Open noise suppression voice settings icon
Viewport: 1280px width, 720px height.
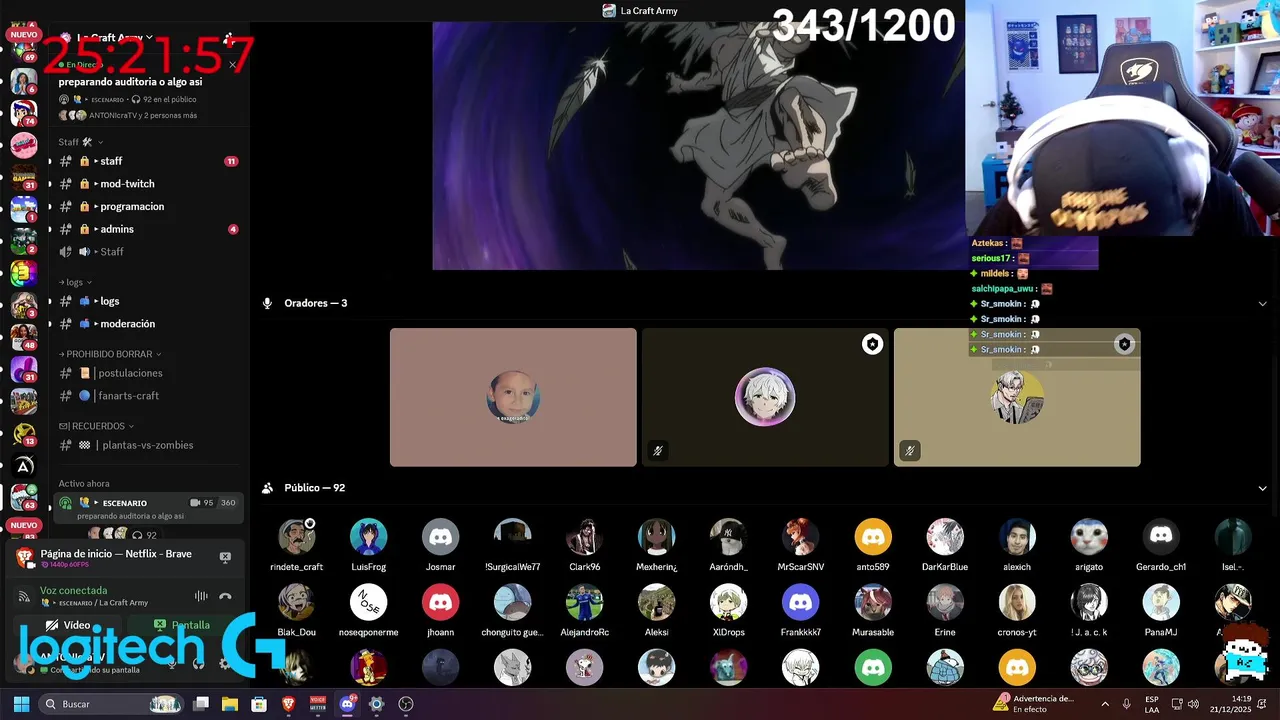(201, 596)
